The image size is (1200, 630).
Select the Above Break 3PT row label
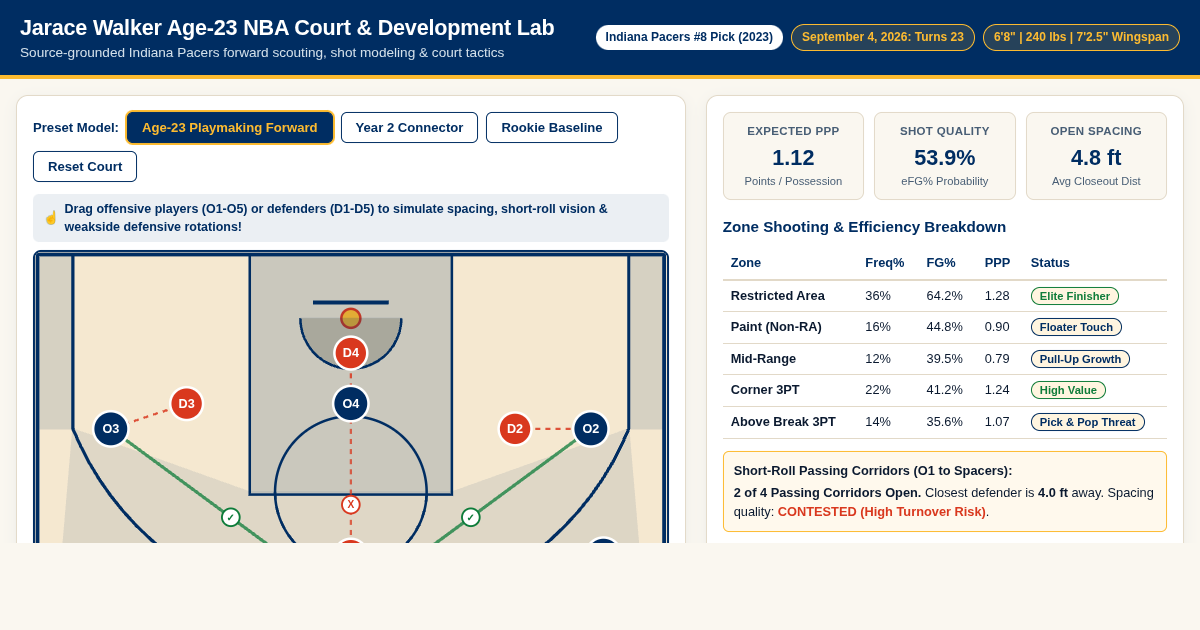point(783,422)
